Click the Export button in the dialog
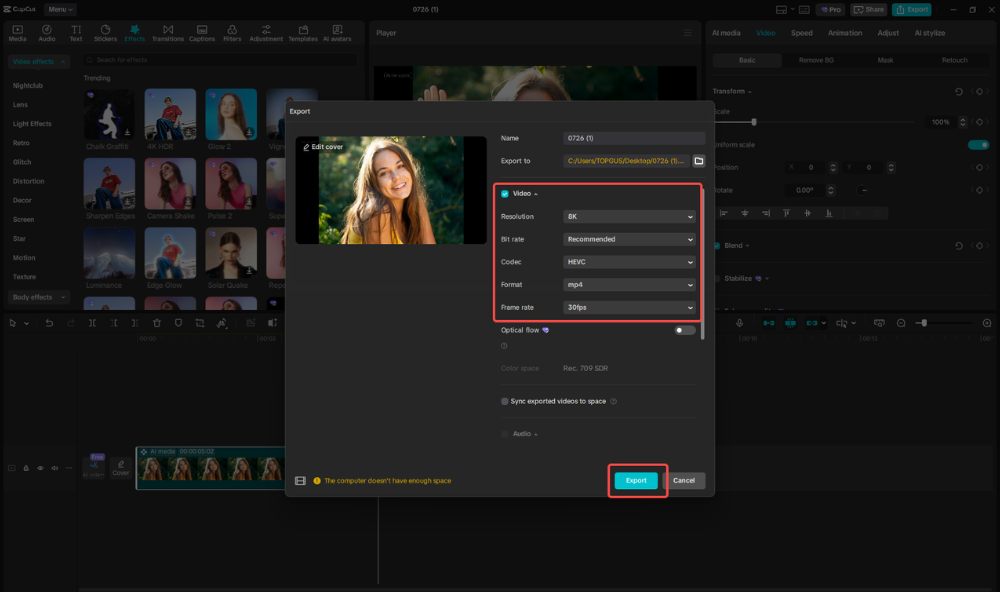Viewport: 1000px width, 592px height. click(x=636, y=480)
